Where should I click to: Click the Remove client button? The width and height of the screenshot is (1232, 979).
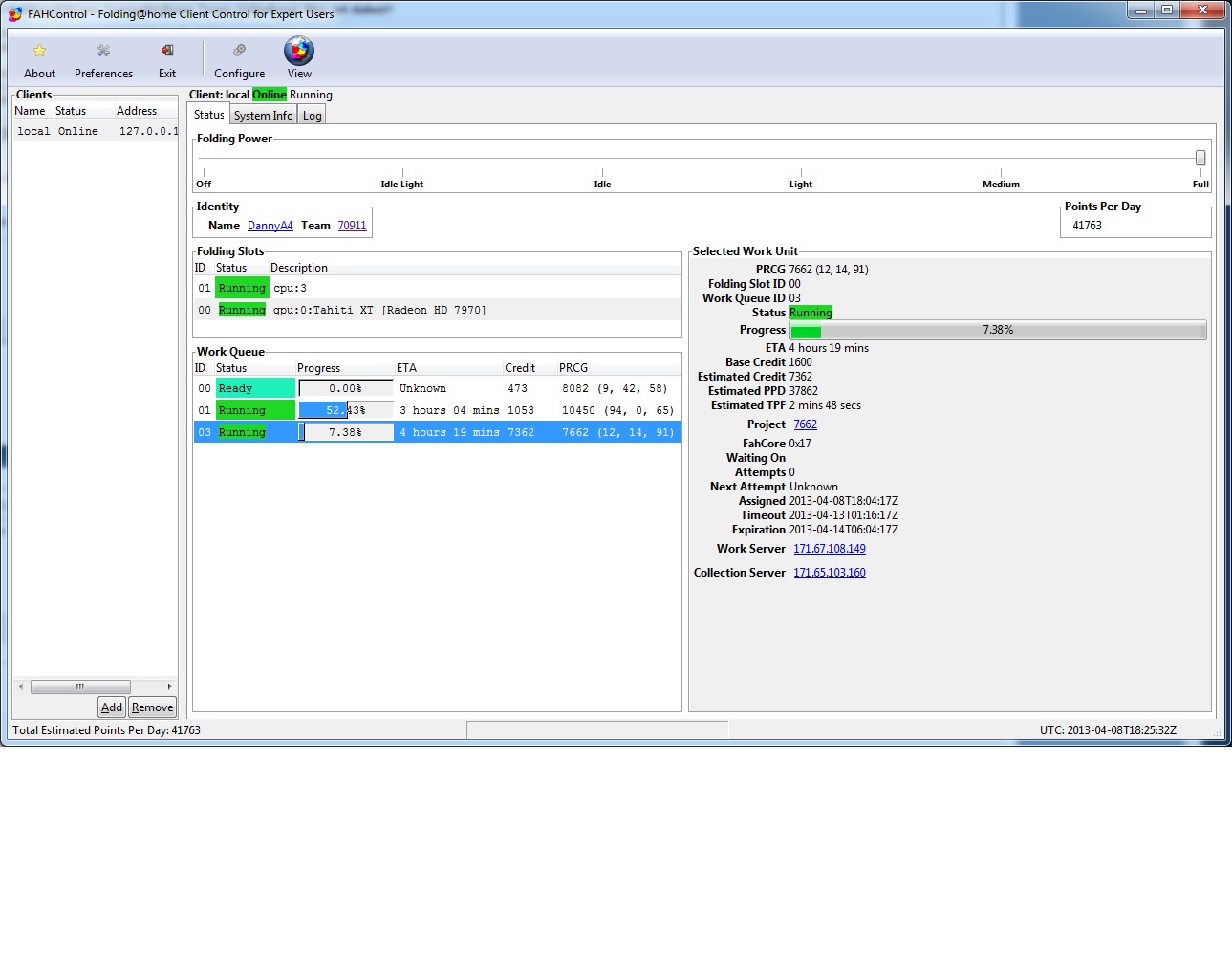pyautogui.click(x=152, y=707)
